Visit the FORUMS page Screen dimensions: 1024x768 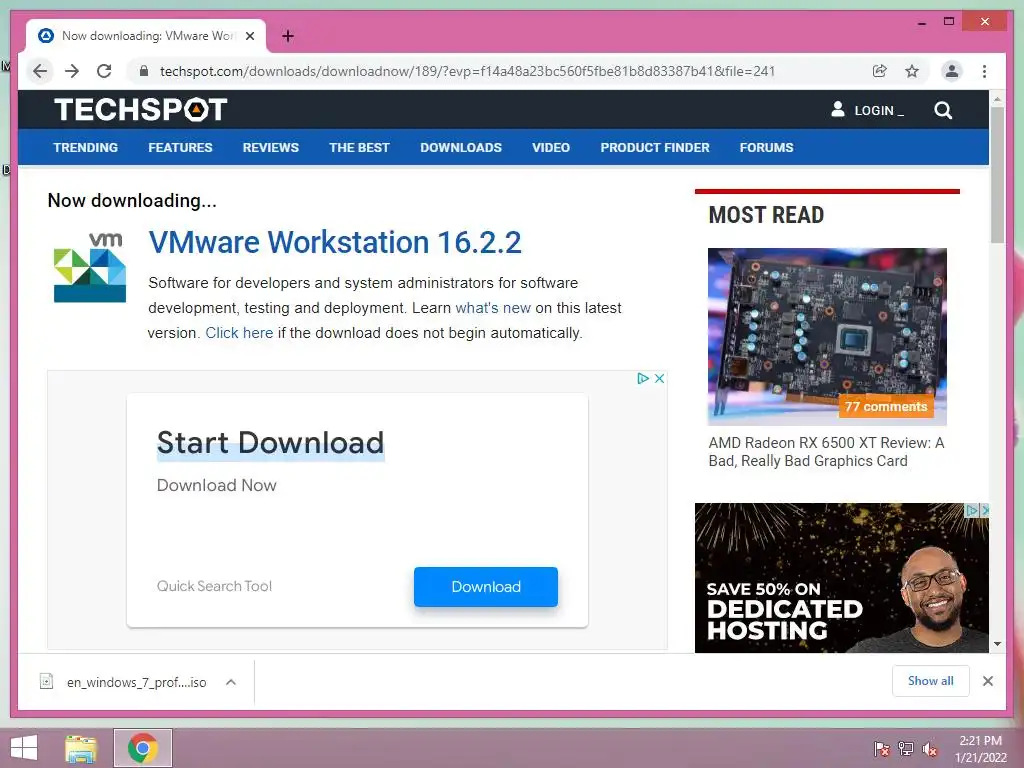point(766,148)
